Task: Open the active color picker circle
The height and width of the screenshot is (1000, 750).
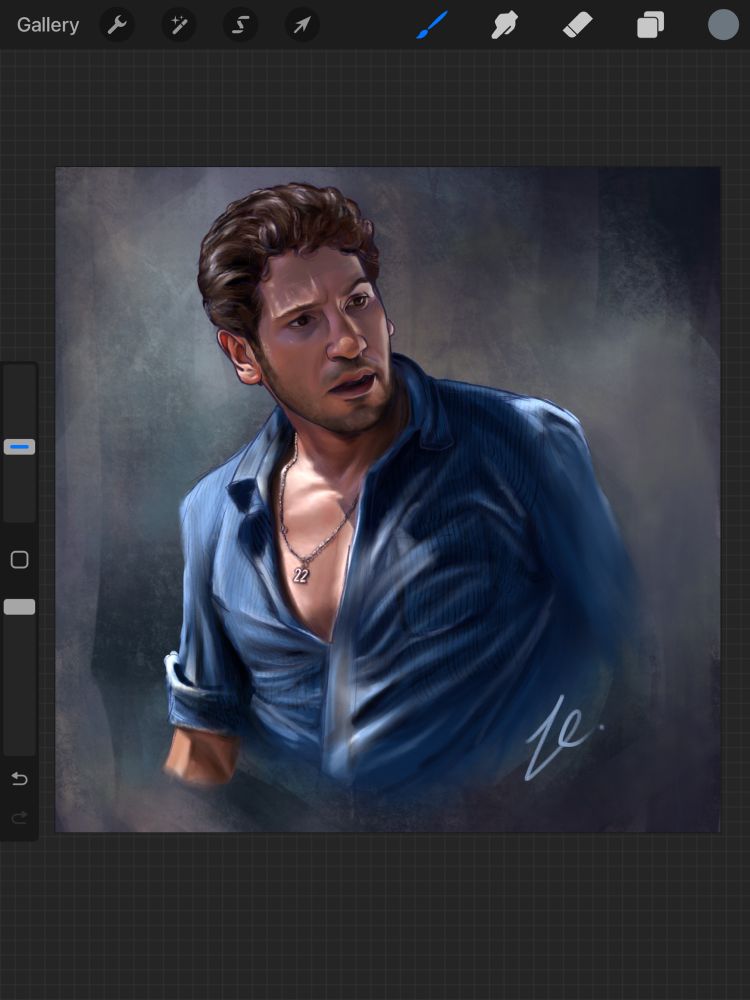Action: pyautogui.click(x=723, y=25)
